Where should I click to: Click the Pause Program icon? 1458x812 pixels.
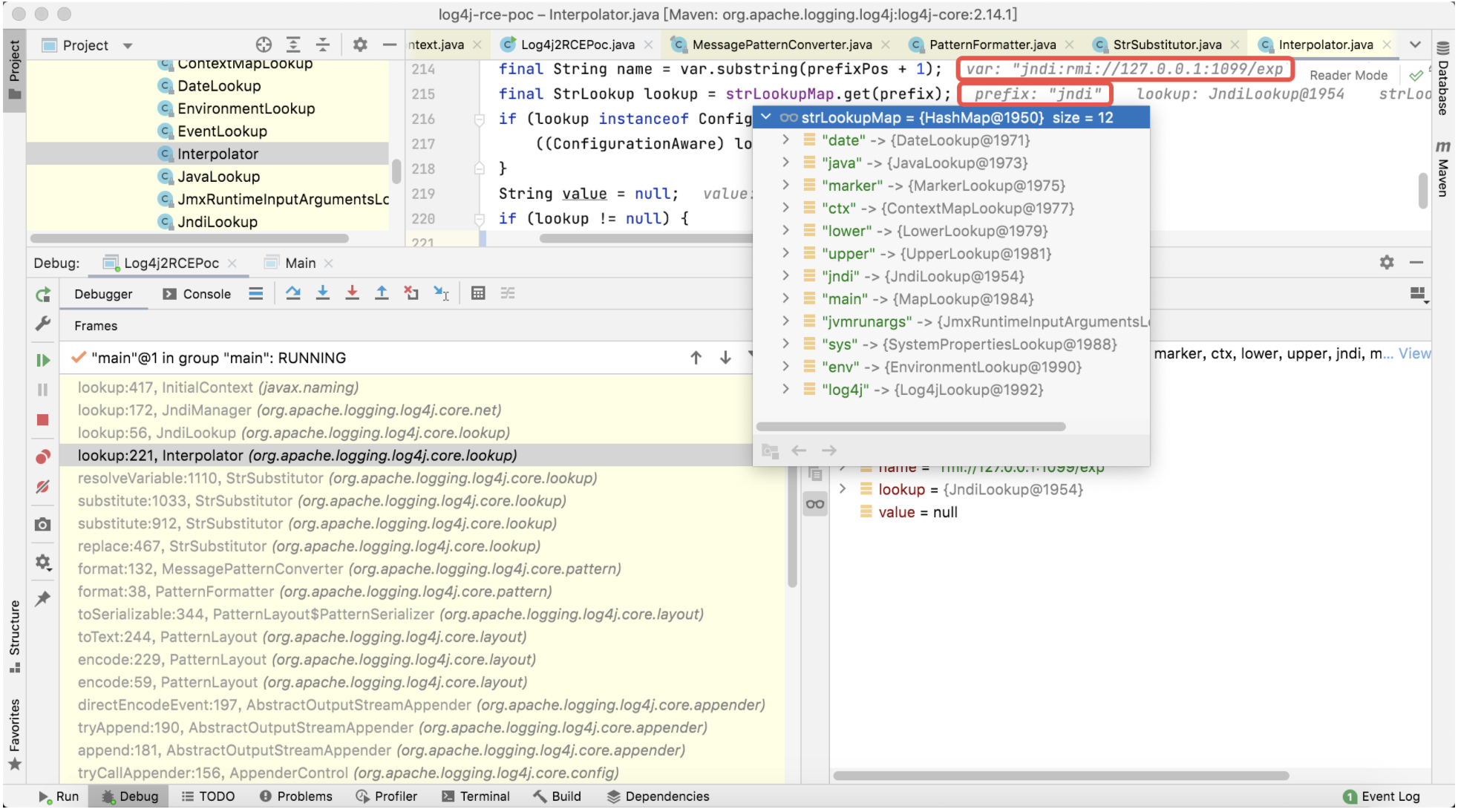tap(43, 390)
